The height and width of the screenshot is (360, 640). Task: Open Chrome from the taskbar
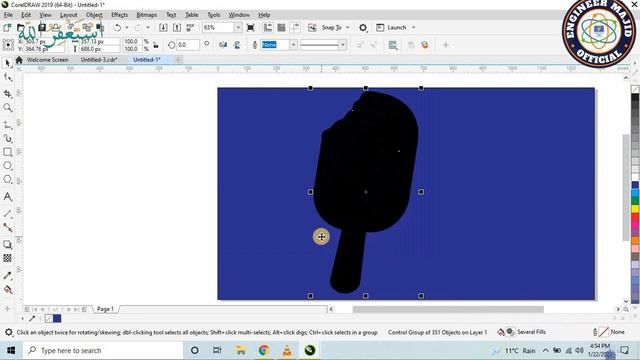point(264,350)
